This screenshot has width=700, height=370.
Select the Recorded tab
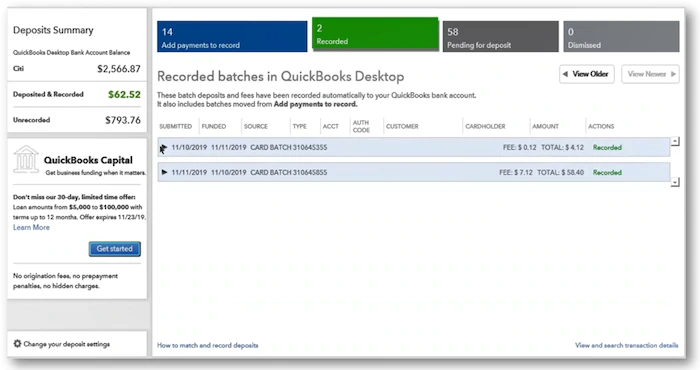click(375, 34)
